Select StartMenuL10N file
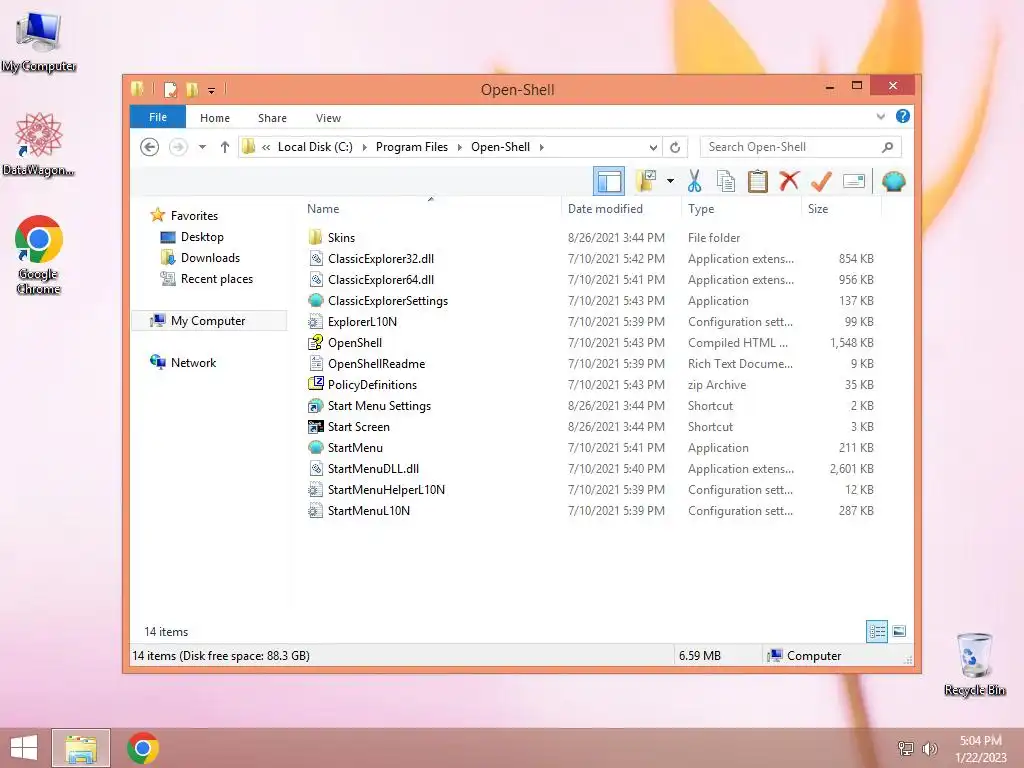Viewport: 1024px width, 768px height. coord(359,511)
